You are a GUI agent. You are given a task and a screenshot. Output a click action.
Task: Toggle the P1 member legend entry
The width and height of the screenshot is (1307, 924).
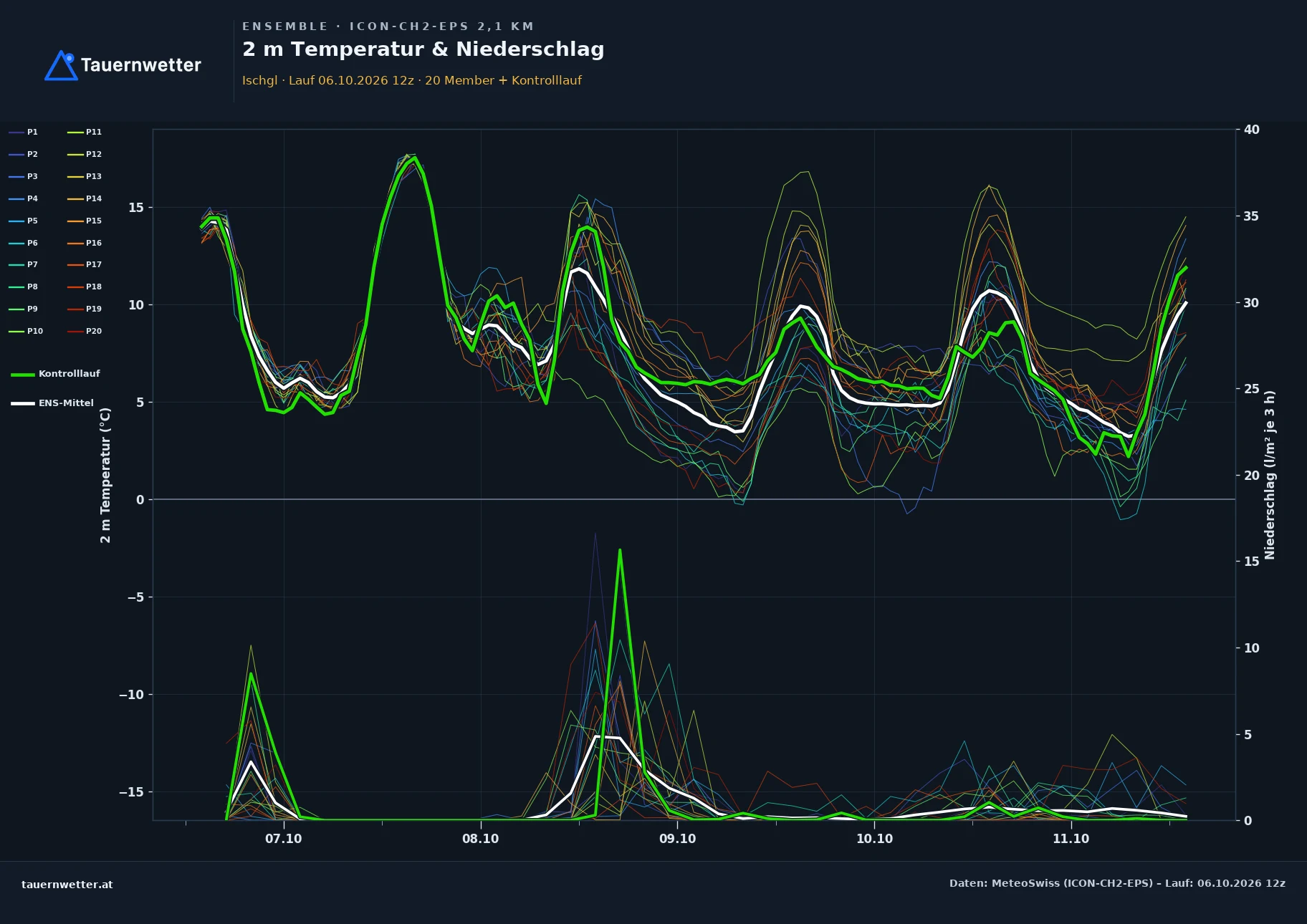pos(24,133)
